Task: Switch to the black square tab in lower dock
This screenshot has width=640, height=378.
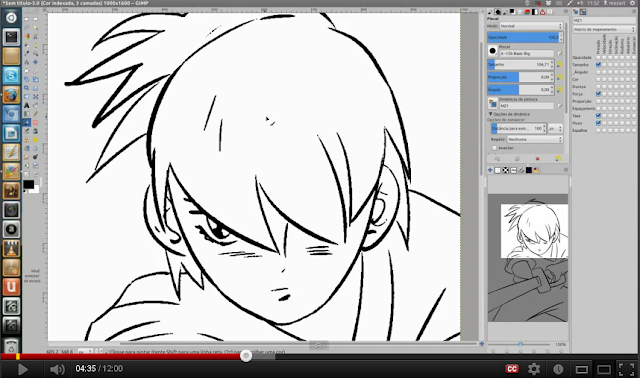Action: click(x=529, y=170)
